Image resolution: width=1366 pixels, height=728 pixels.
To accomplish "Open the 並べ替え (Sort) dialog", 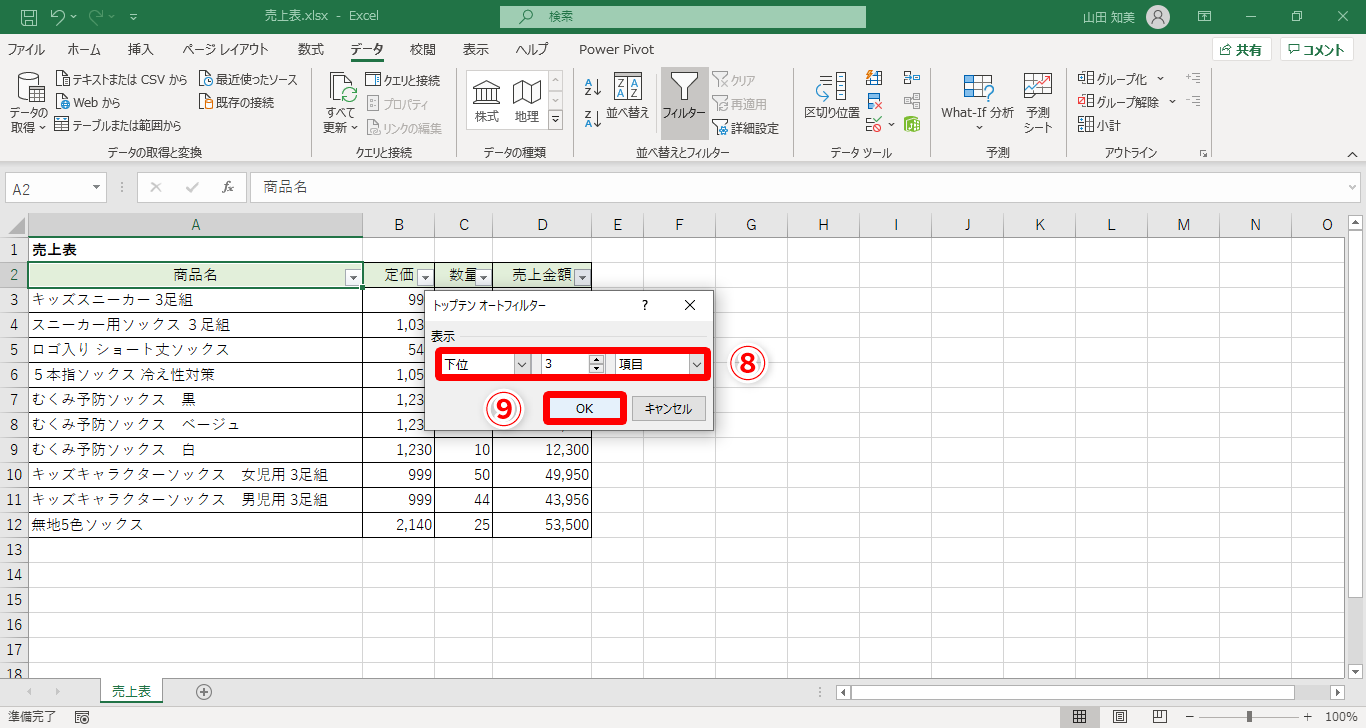I will coord(628,97).
